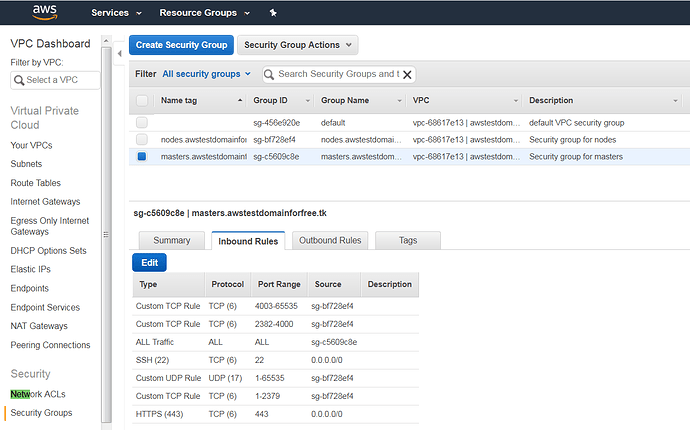690x430 pixels.
Task: Open the Tags tab
Action: pyautogui.click(x=408, y=240)
